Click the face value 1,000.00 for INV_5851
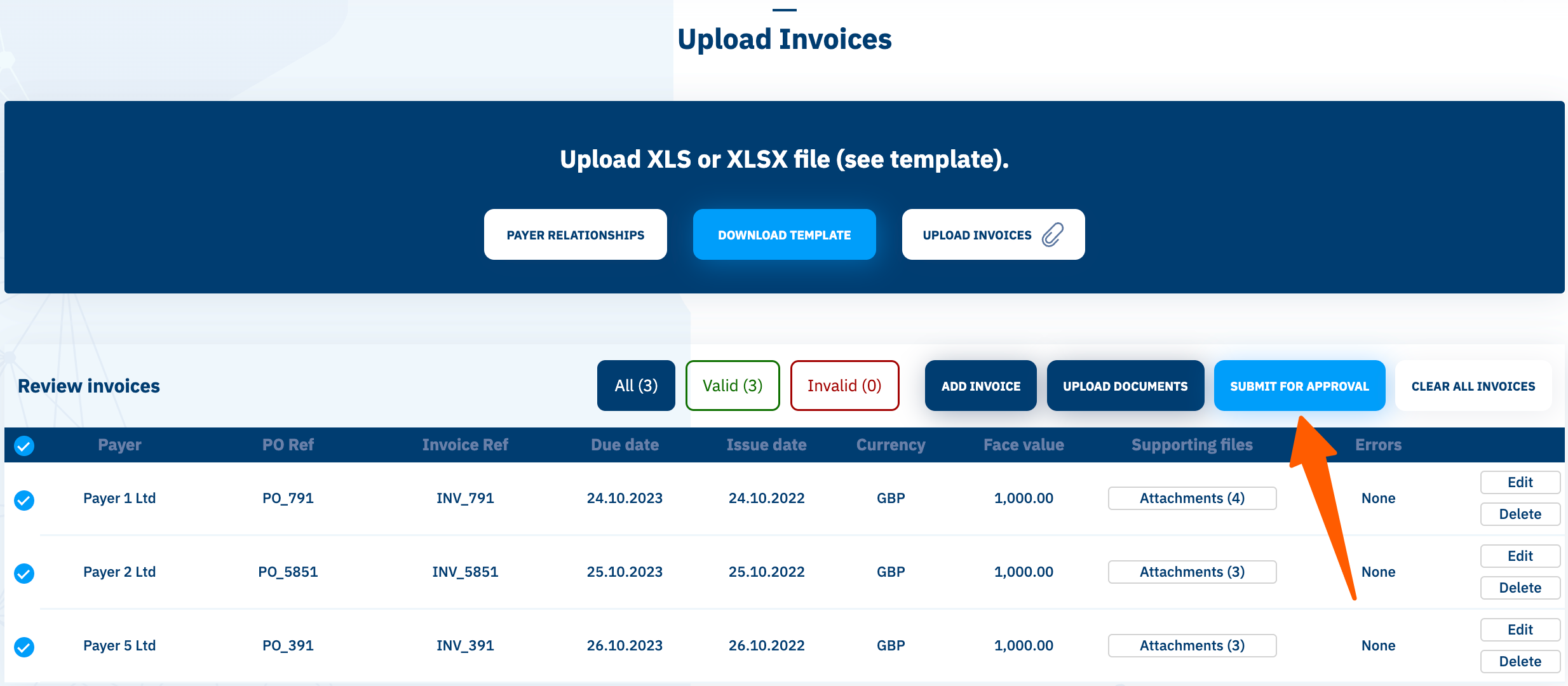Image resolution: width=1568 pixels, height=686 pixels. pos(1024,572)
